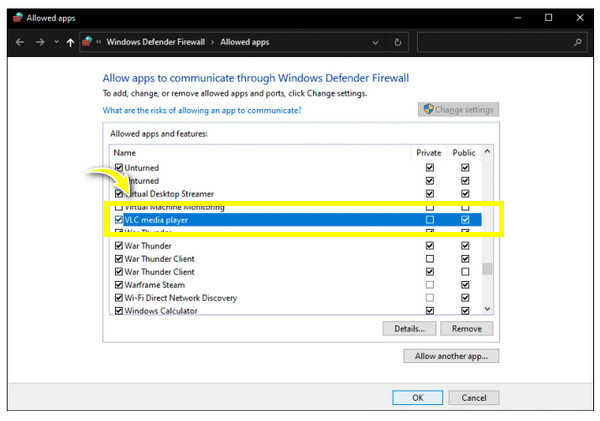Go up one level with the up arrow
This screenshot has height=421, width=600.
[x=70, y=42]
